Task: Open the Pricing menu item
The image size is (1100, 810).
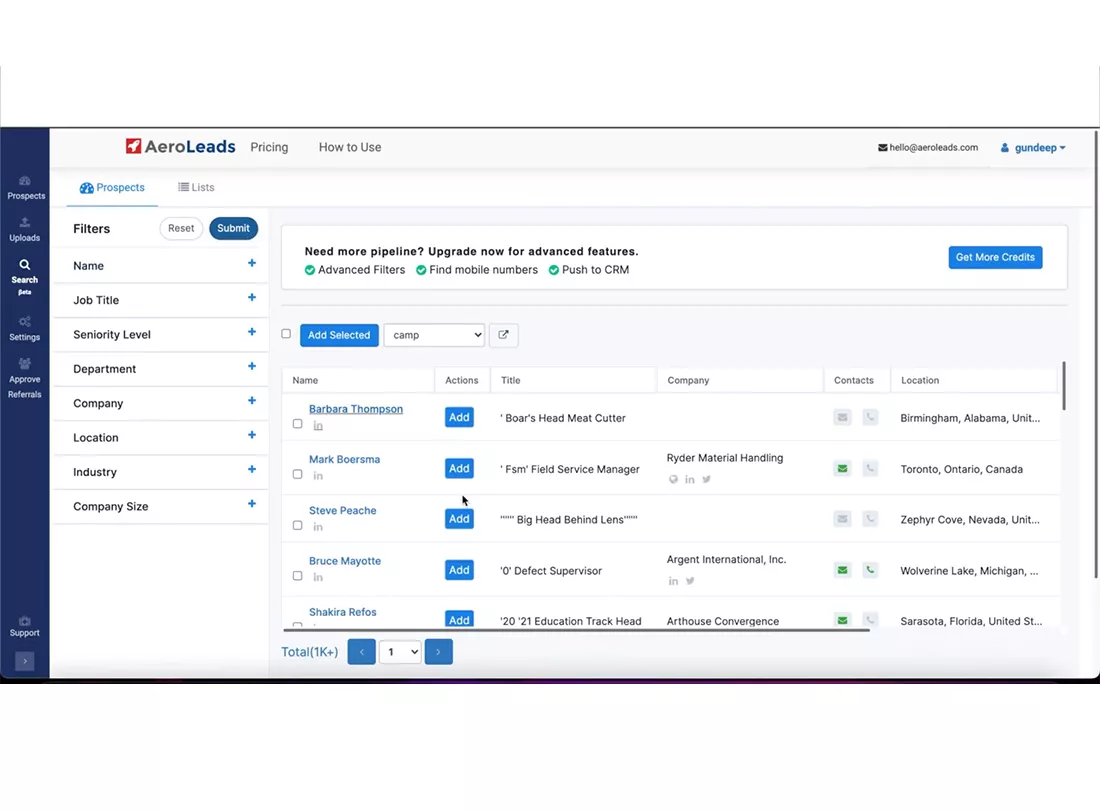Action: [269, 147]
